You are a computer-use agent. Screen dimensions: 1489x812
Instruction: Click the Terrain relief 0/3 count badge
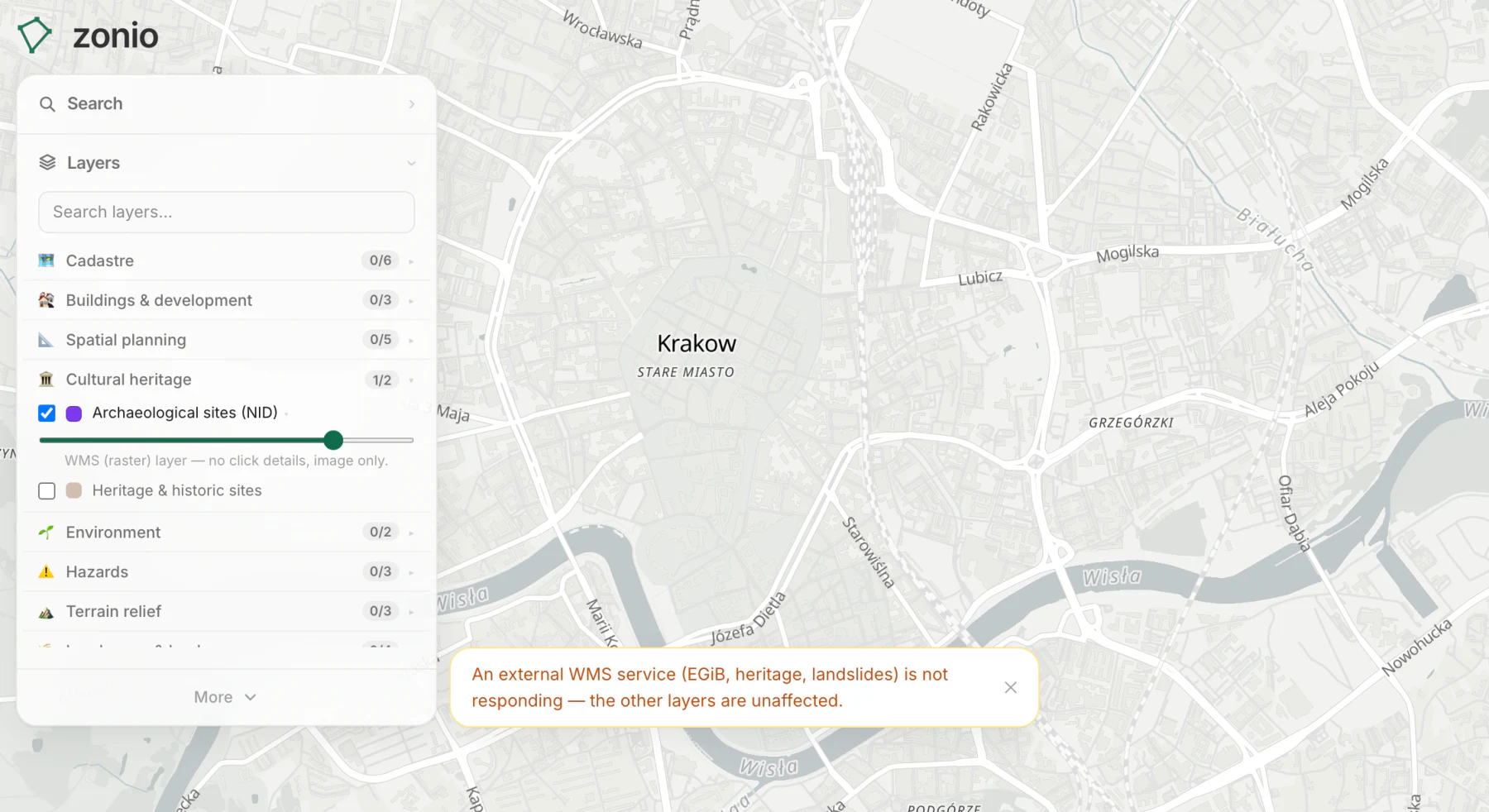tap(381, 611)
